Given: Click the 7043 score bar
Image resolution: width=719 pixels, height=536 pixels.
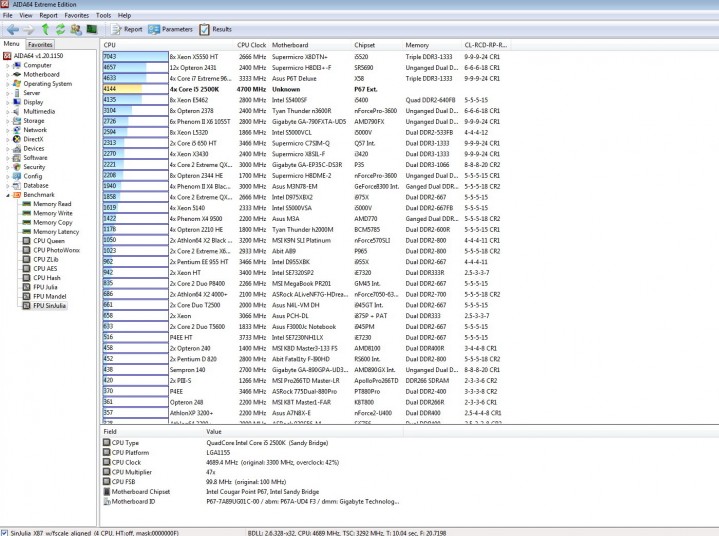Looking at the screenshot, I should tap(136, 57).
